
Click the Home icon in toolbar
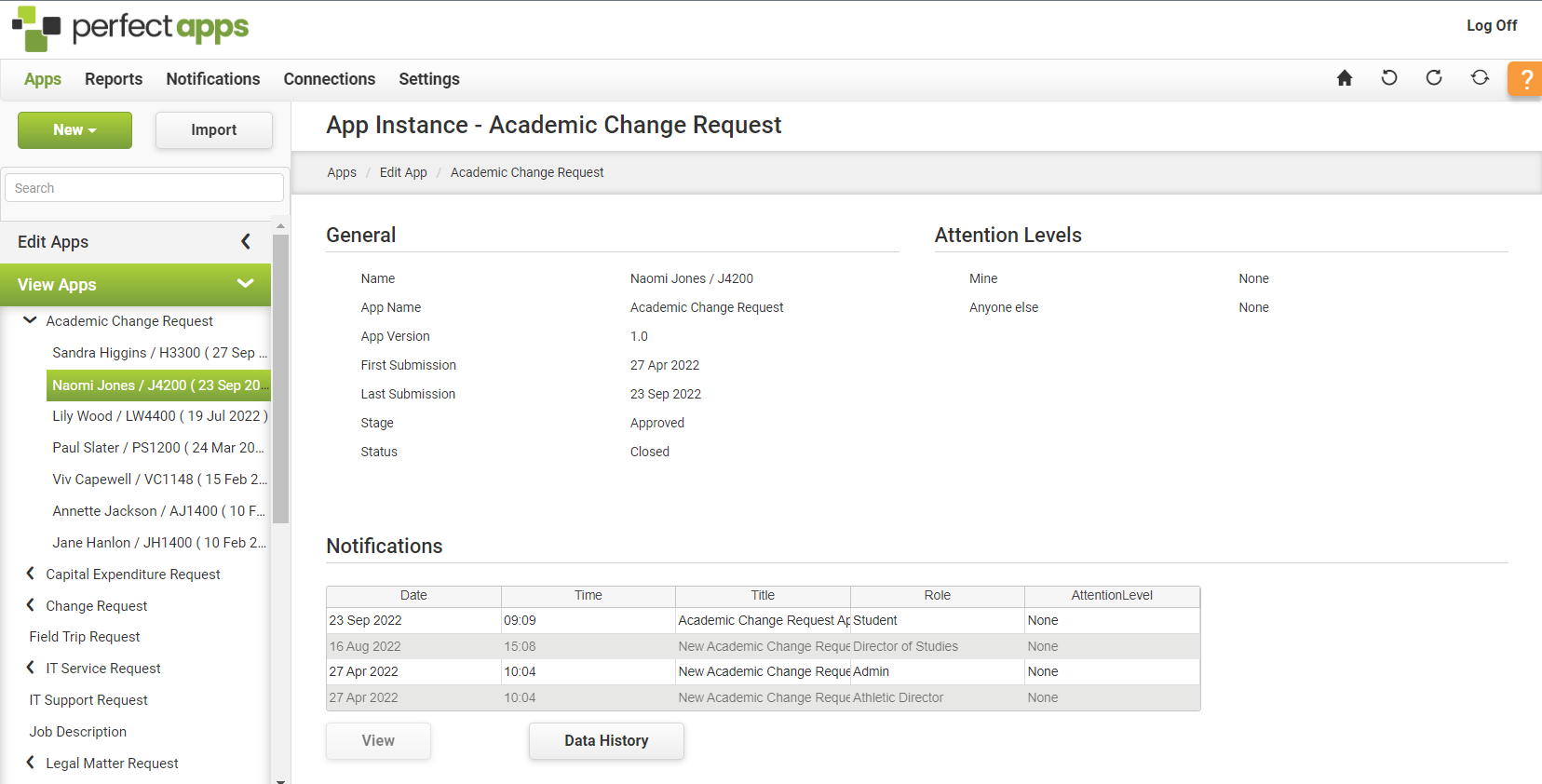pos(1344,78)
